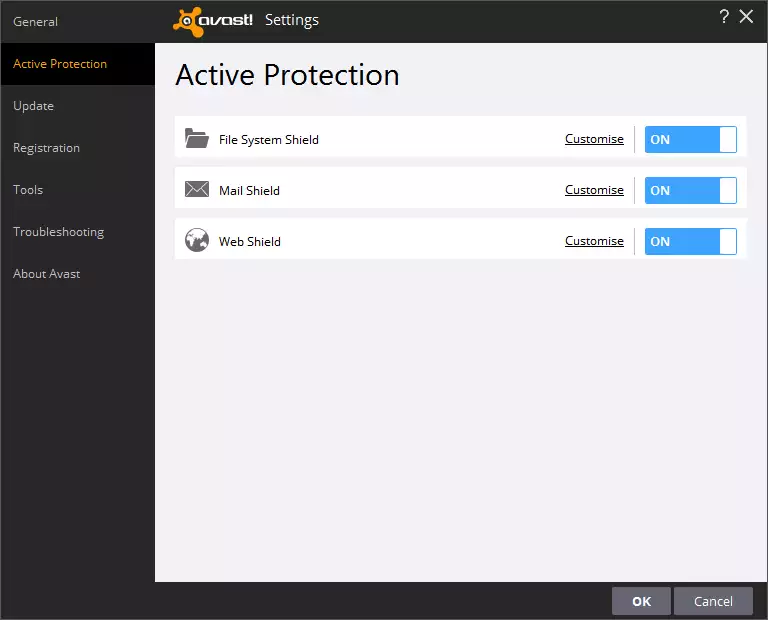Switch off the Web Shield toggle

coord(690,241)
